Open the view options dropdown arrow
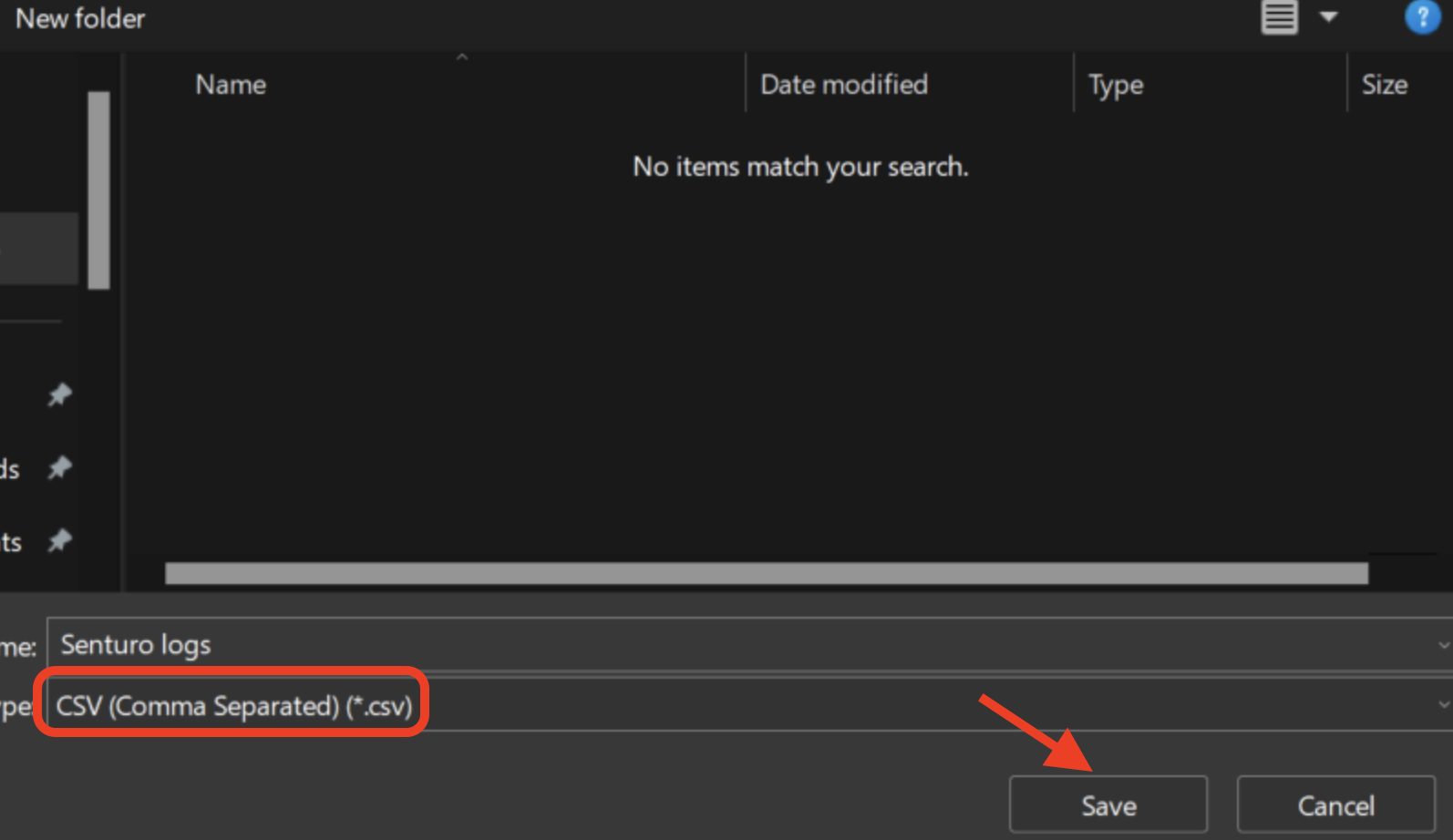The height and width of the screenshot is (840, 1453). (x=1329, y=16)
